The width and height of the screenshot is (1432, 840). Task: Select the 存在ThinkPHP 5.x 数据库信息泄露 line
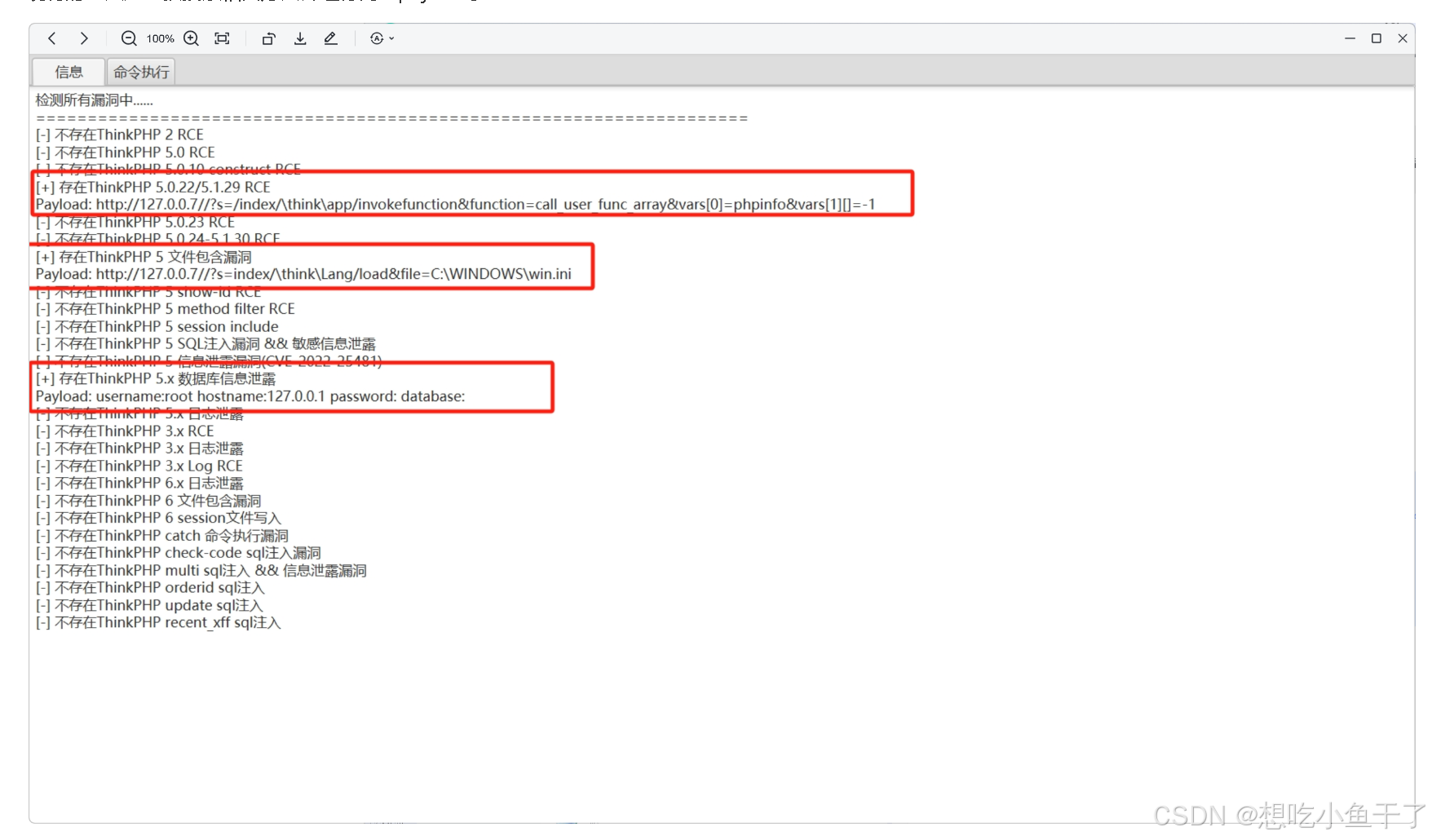coord(156,378)
